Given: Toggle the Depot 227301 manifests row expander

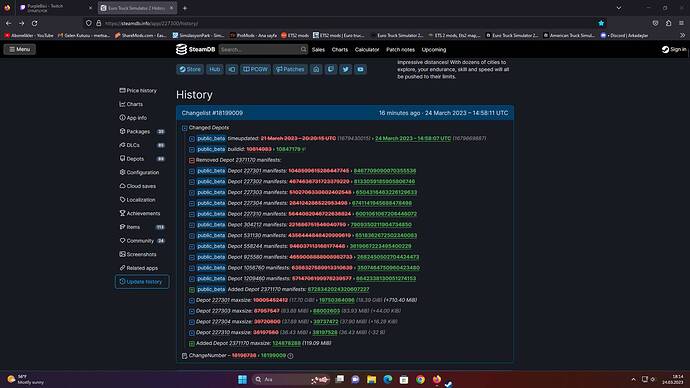Looking at the screenshot, I should (192, 171).
